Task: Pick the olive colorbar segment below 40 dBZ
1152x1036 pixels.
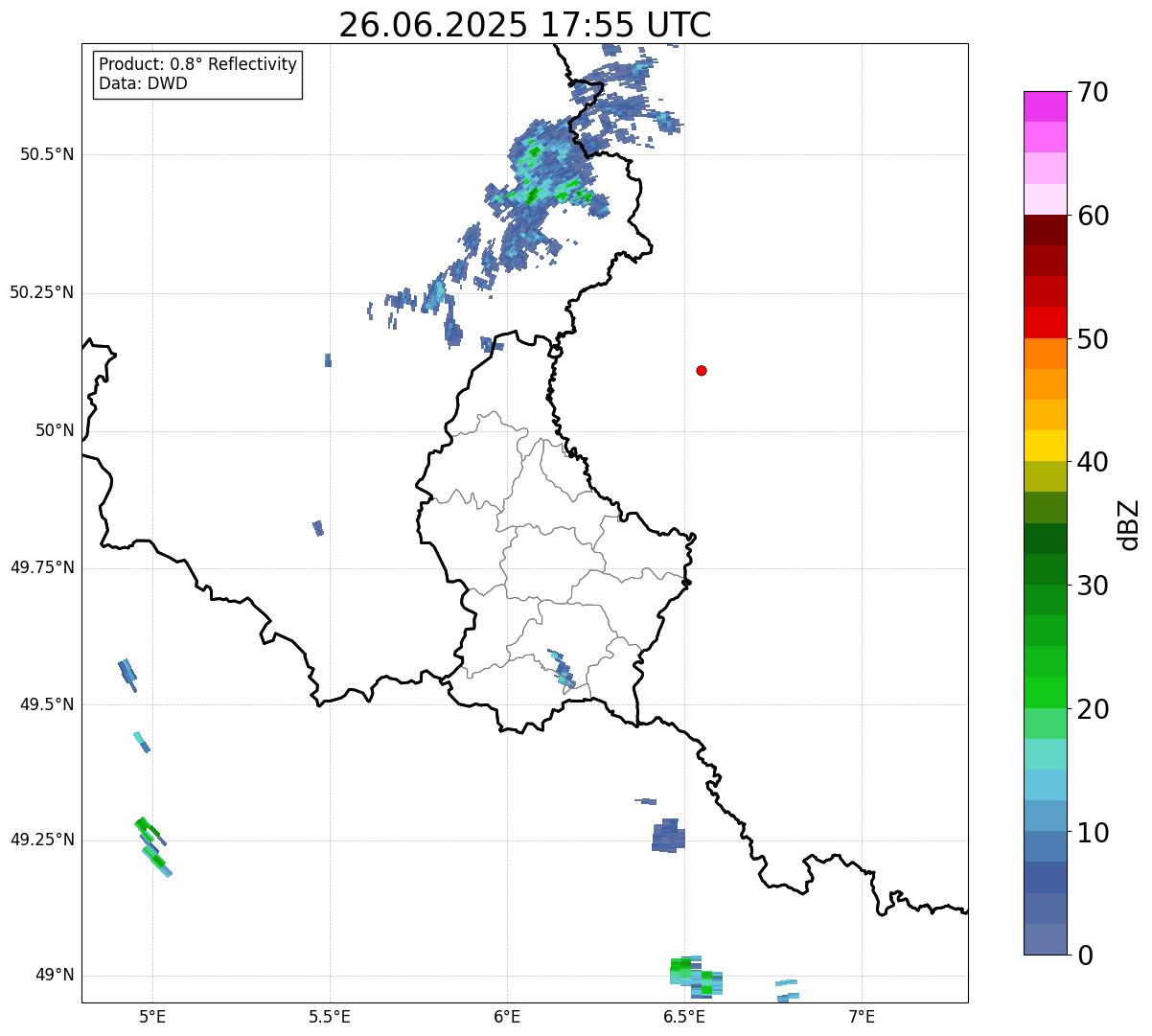Action: pyautogui.click(x=1046, y=477)
